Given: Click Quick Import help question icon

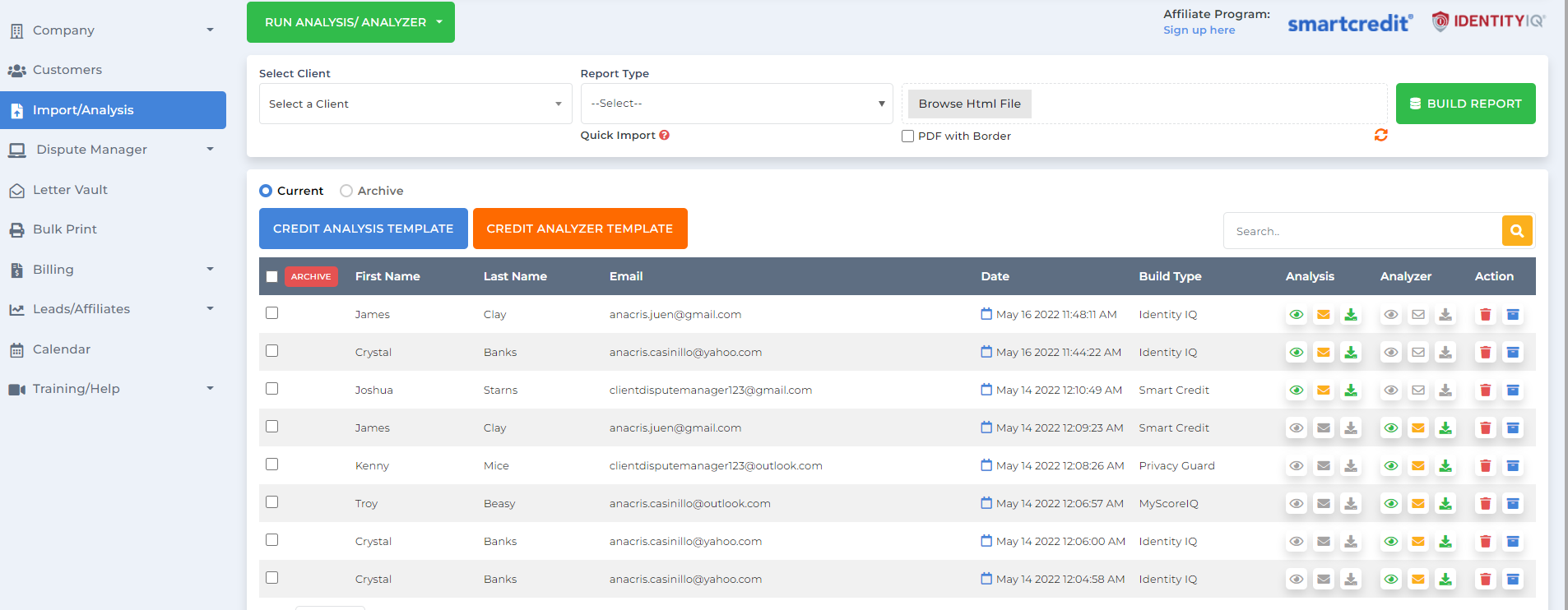Looking at the screenshot, I should point(664,136).
